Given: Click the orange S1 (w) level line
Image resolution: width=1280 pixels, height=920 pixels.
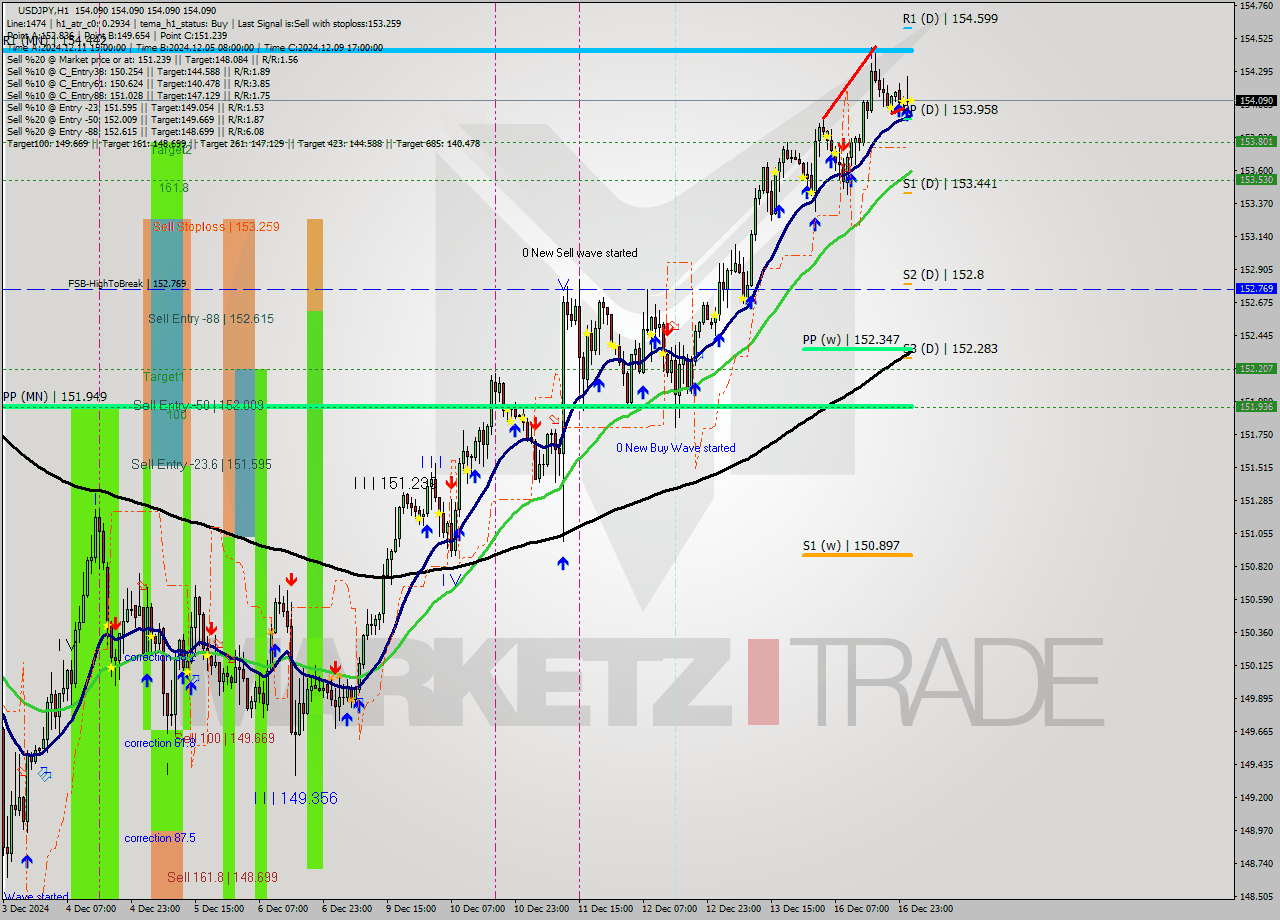Looking at the screenshot, I should [x=857, y=555].
